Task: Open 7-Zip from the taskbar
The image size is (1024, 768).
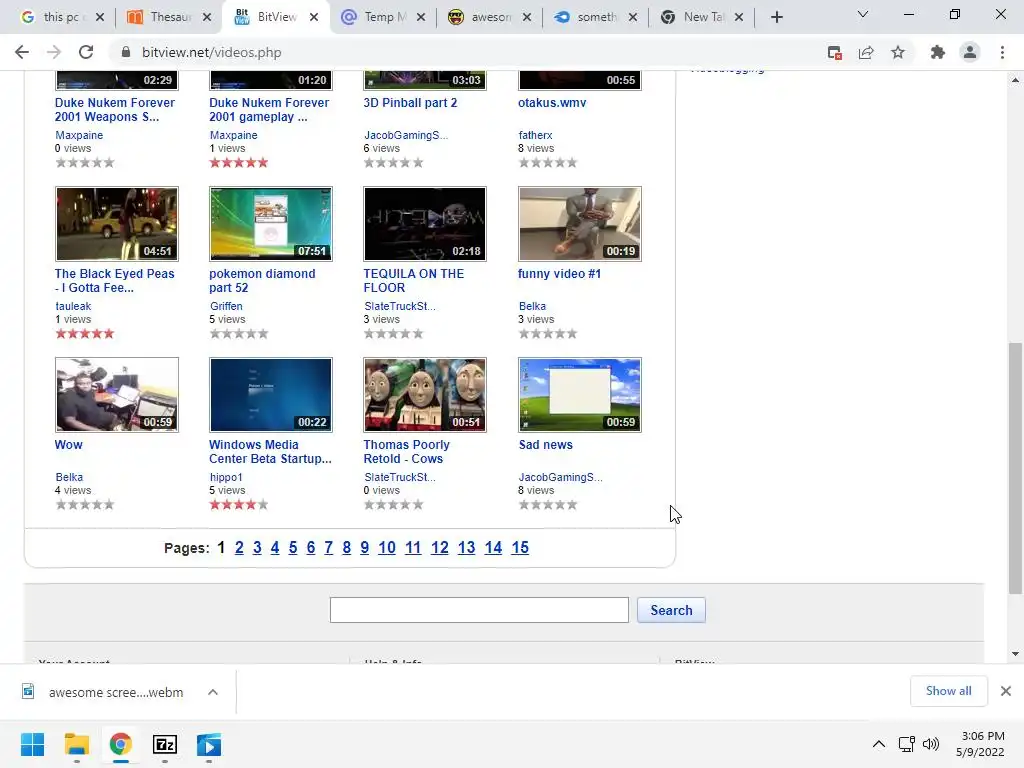Action: [x=165, y=744]
